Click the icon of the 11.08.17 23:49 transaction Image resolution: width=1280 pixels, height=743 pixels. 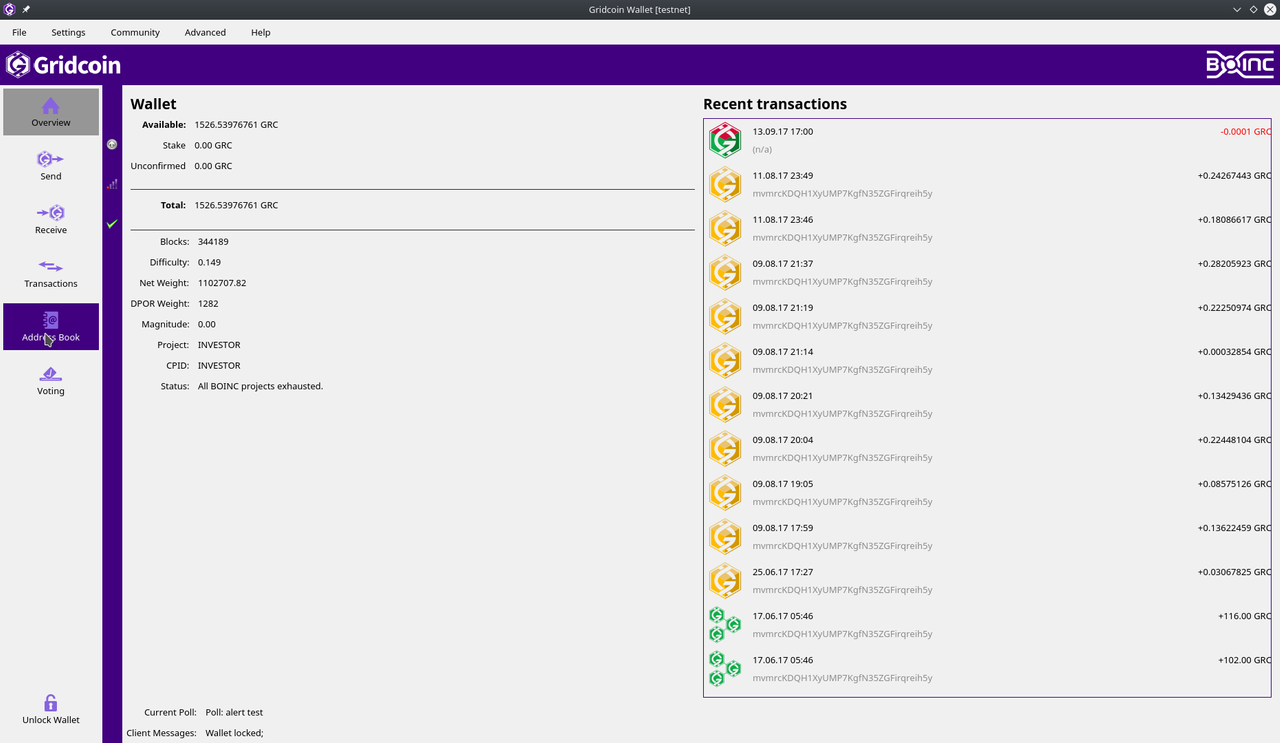(x=725, y=184)
